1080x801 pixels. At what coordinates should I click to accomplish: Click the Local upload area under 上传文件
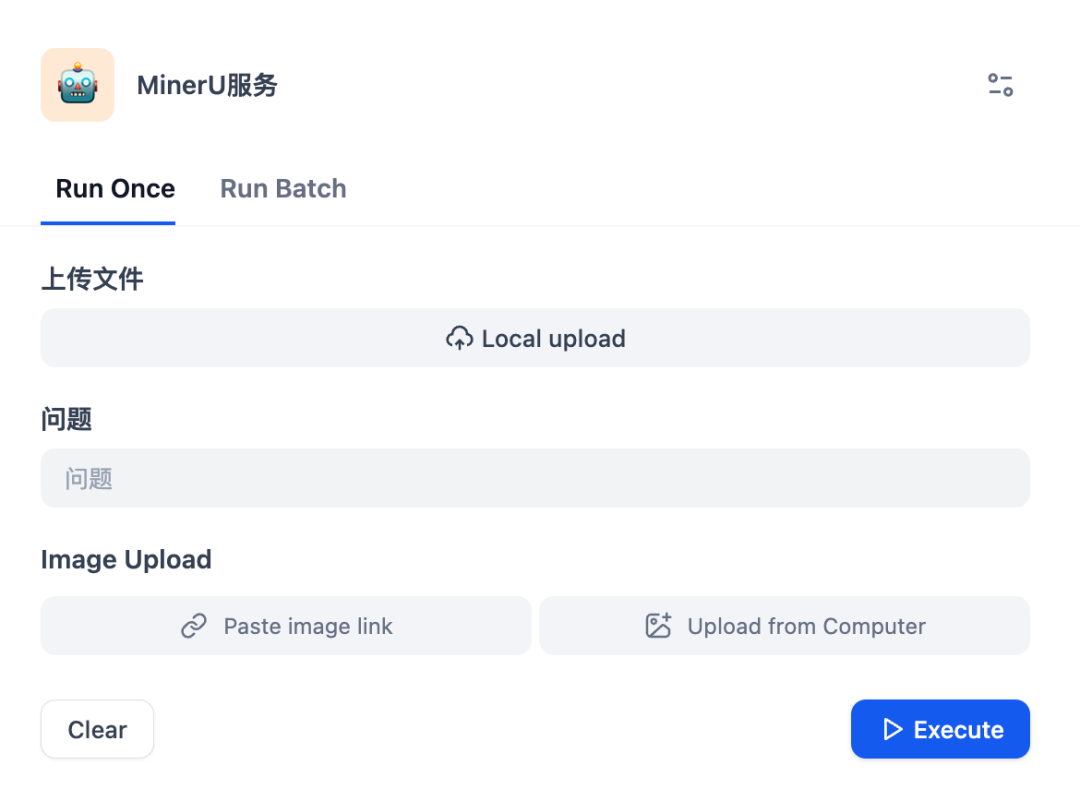coord(535,338)
